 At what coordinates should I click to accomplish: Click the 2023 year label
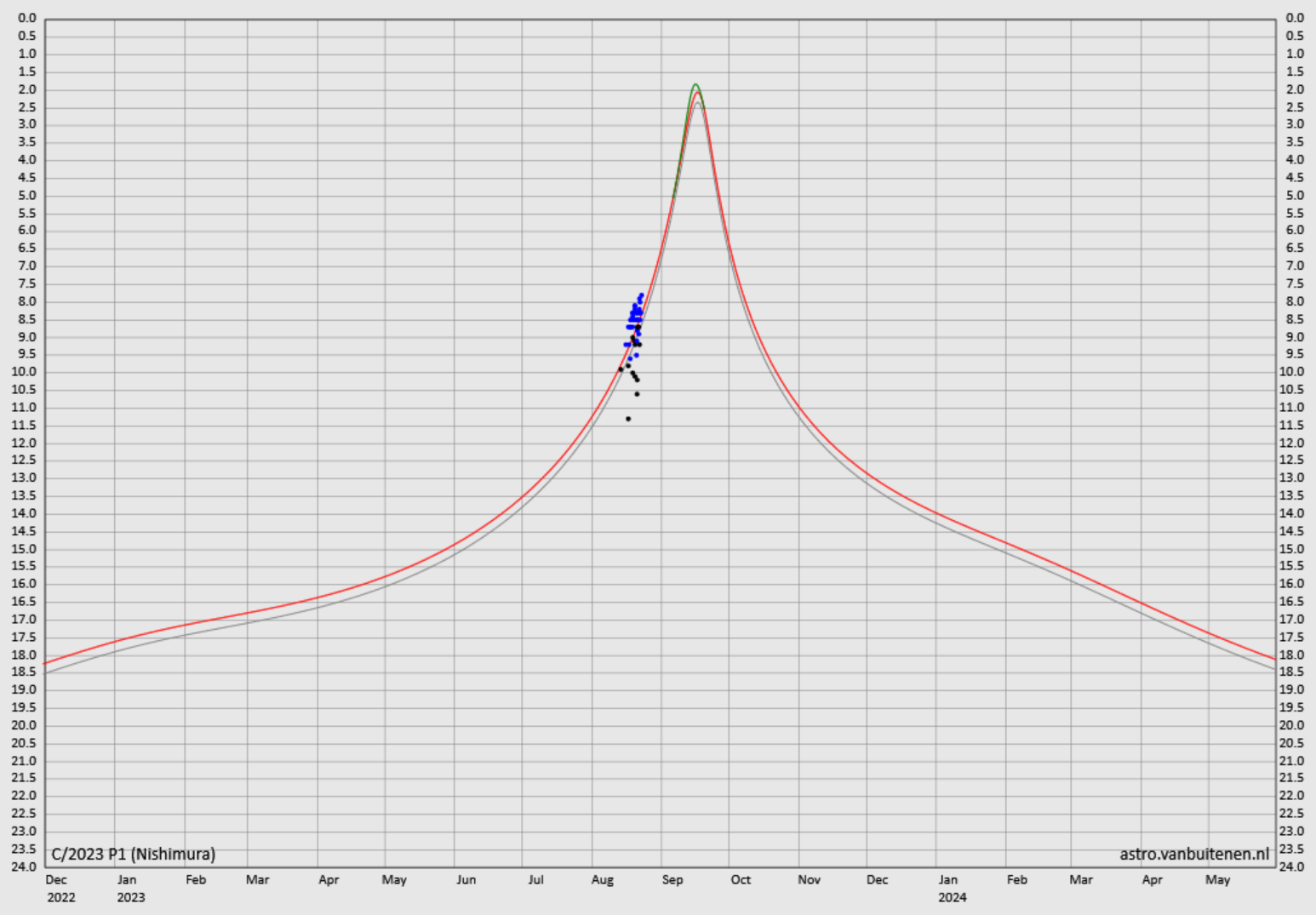point(130,897)
